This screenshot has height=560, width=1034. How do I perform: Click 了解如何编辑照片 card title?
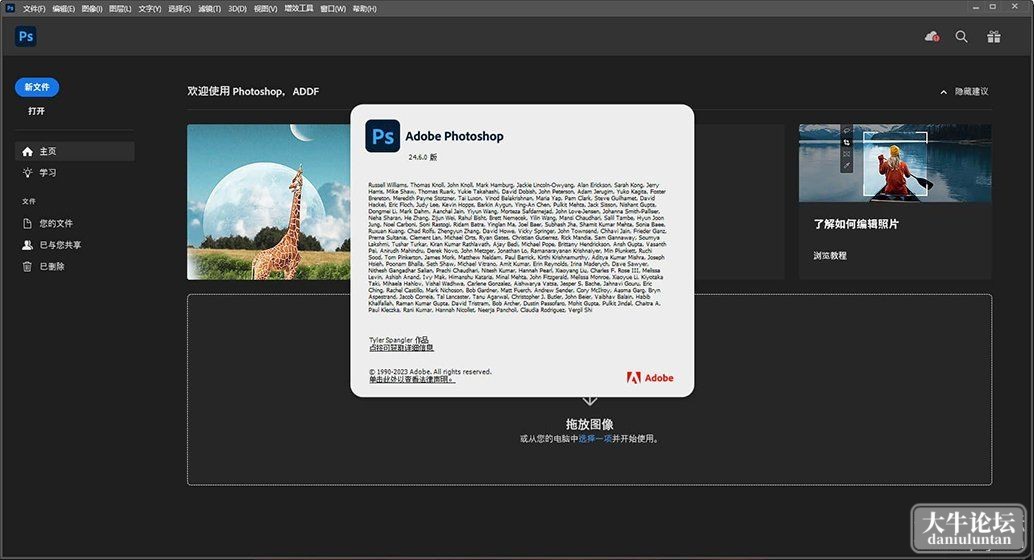pos(855,224)
